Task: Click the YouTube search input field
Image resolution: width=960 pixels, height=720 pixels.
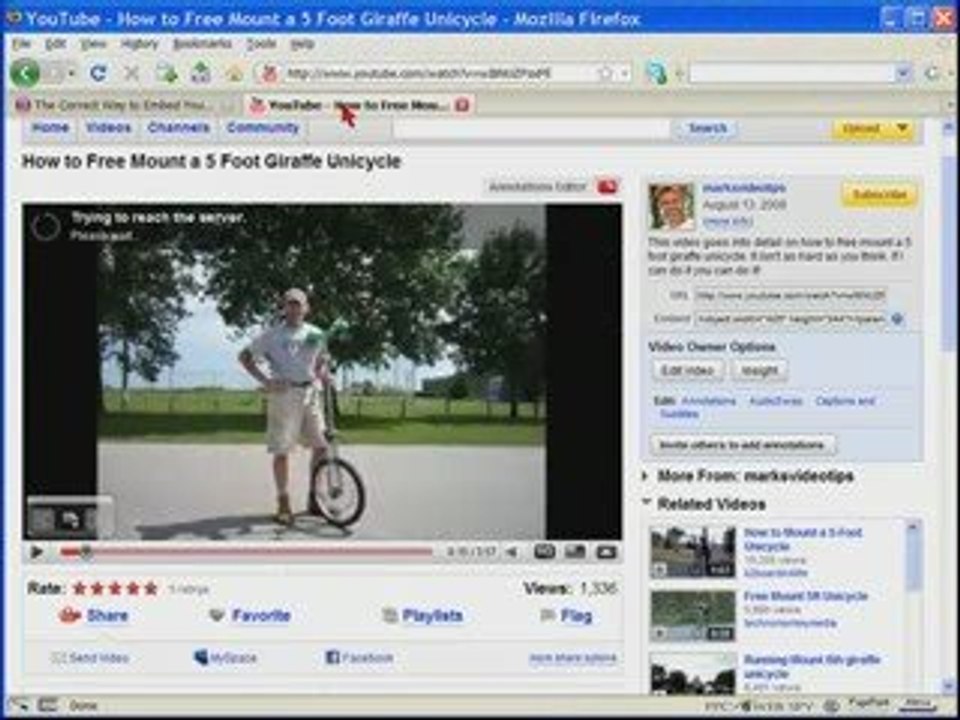Action: pyautogui.click(x=531, y=129)
